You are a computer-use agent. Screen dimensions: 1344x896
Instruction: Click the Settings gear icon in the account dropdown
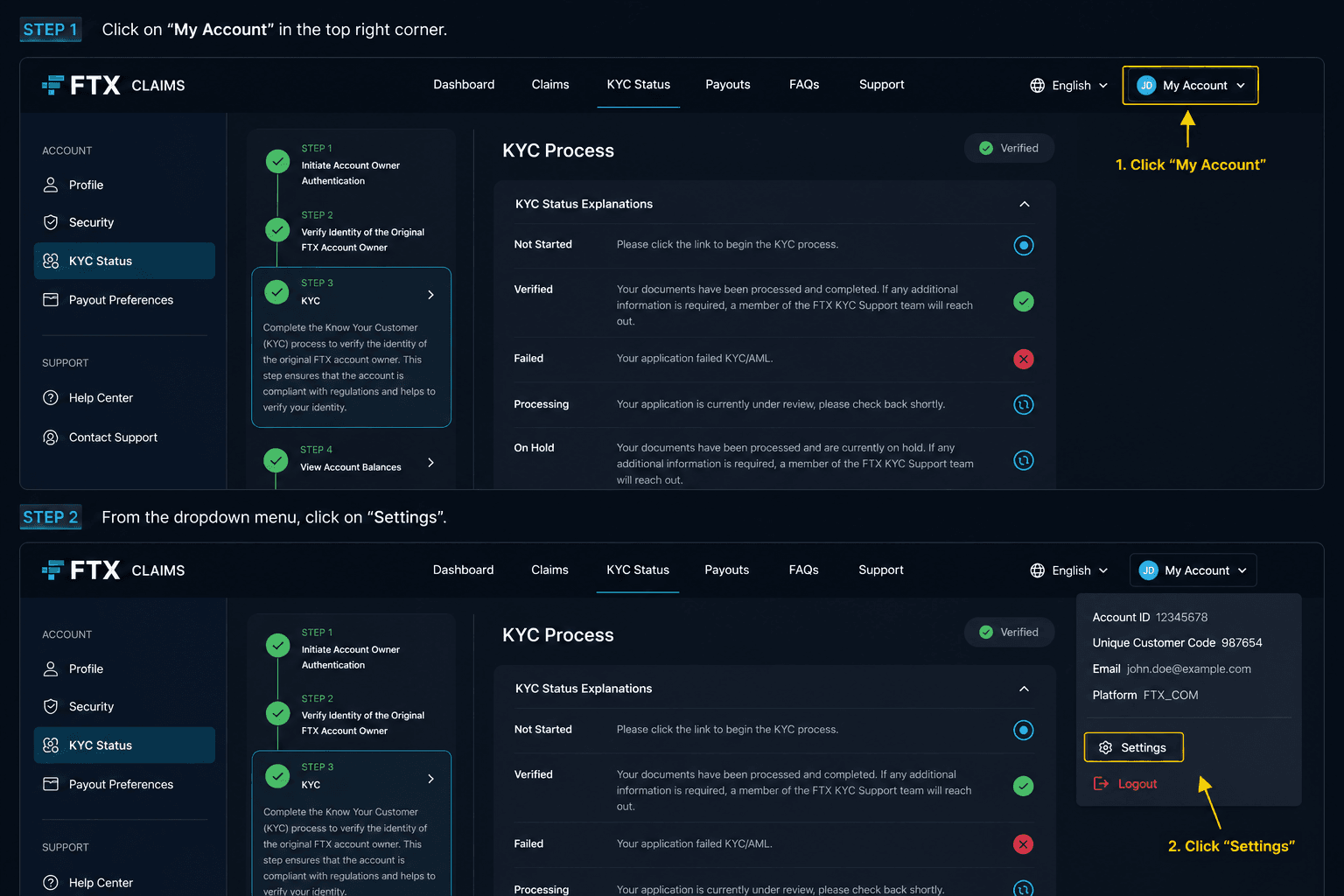click(1105, 747)
